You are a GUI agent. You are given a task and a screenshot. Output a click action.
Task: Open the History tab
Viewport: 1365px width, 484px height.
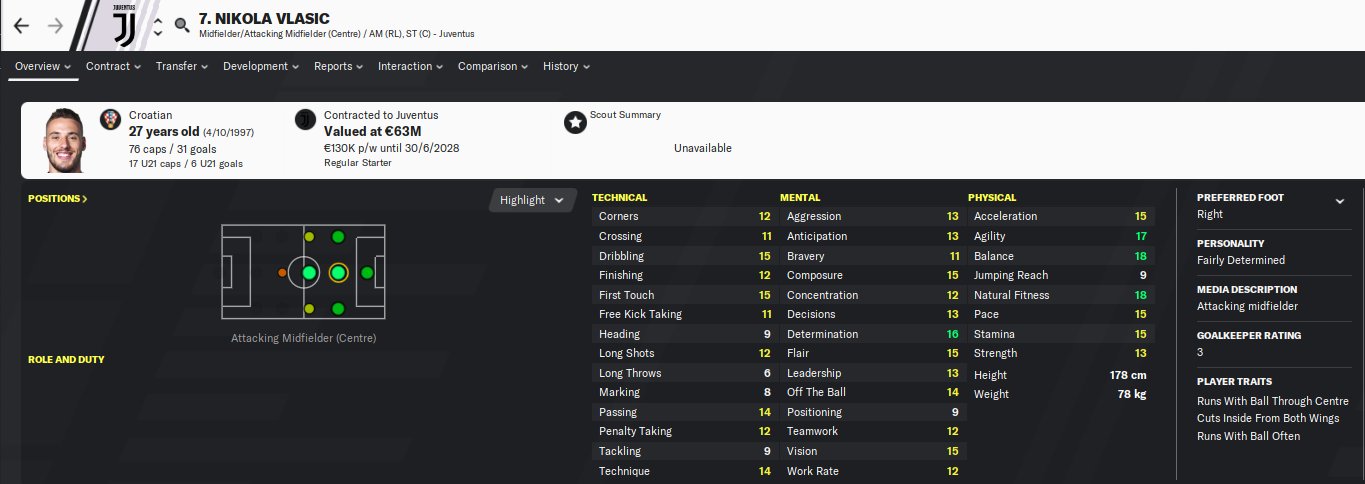[x=566, y=66]
